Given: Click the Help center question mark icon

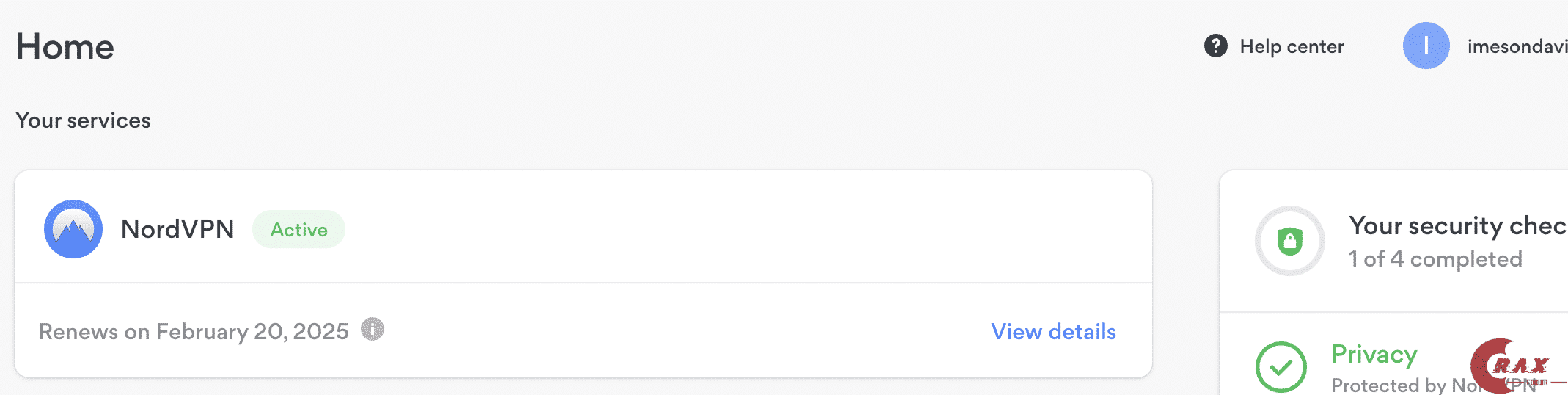Looking at the screenshot, I should [x=1215, y=46].
